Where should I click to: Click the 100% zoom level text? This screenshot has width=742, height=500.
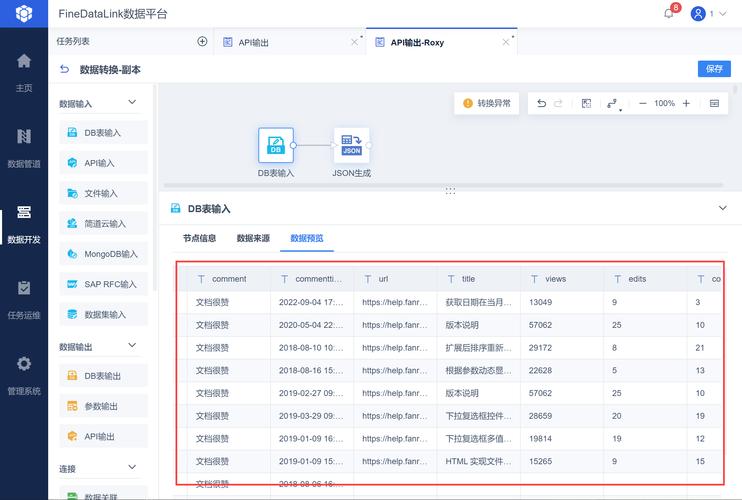pos(664,103)
